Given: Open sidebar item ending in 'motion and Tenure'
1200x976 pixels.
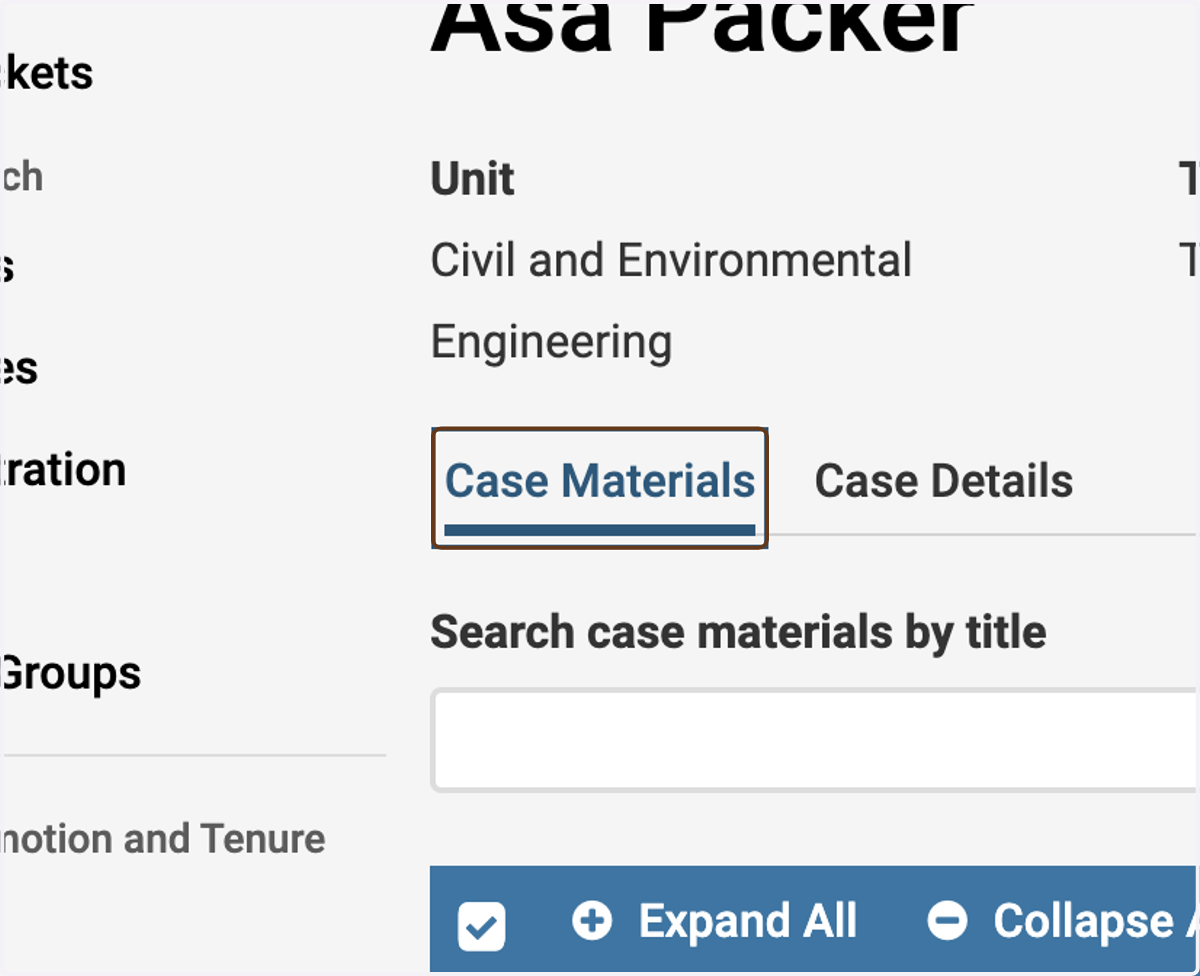Looking at the screenshot, I should pyautogui.click(x=162, y=838).
